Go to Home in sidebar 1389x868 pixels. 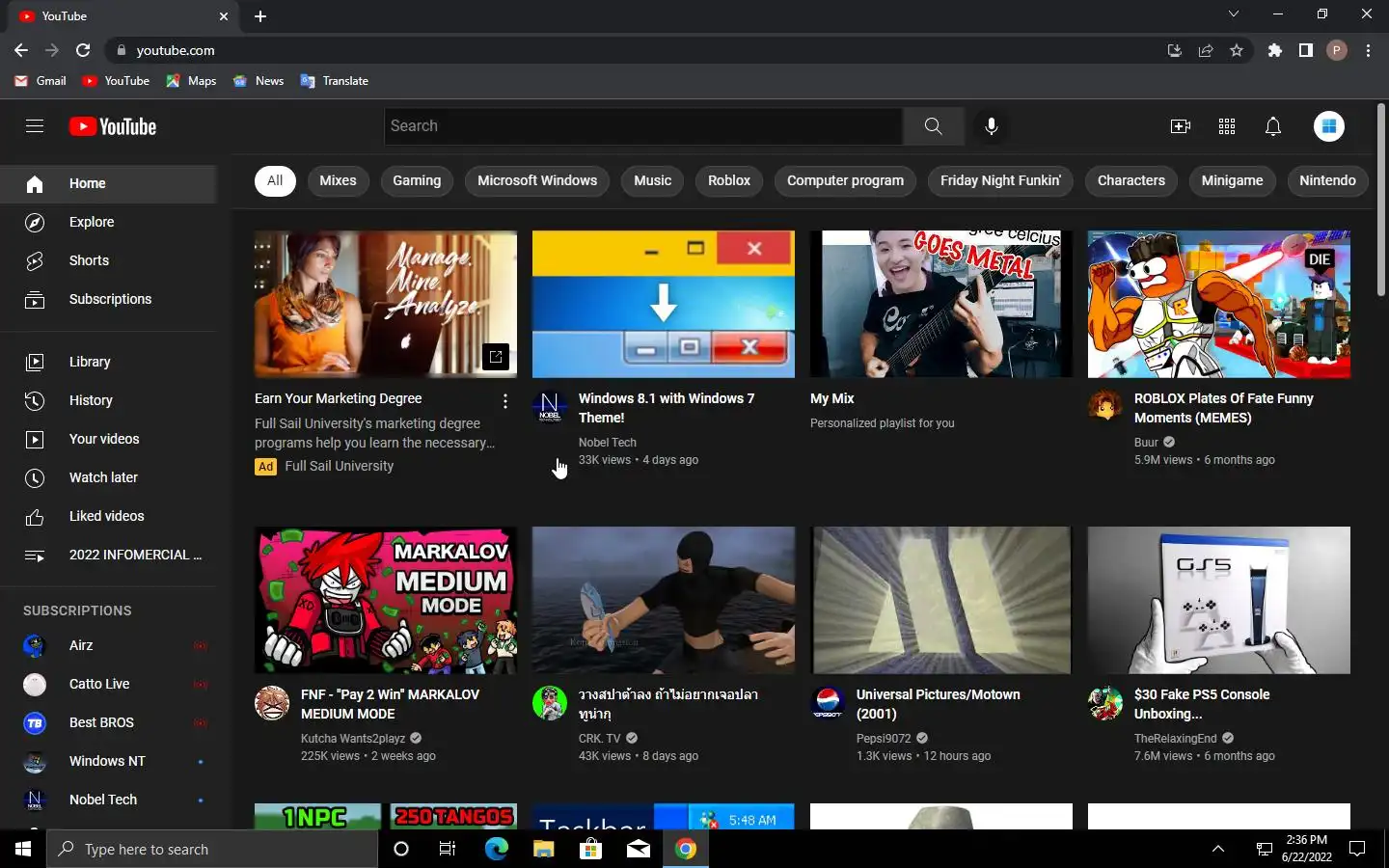tap(108, 183)
